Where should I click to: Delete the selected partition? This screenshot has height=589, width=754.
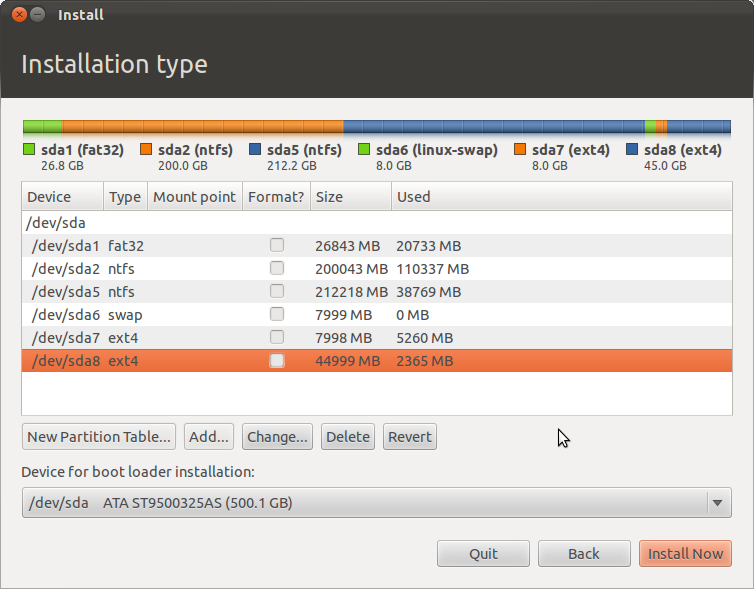[x=348, y=437]
